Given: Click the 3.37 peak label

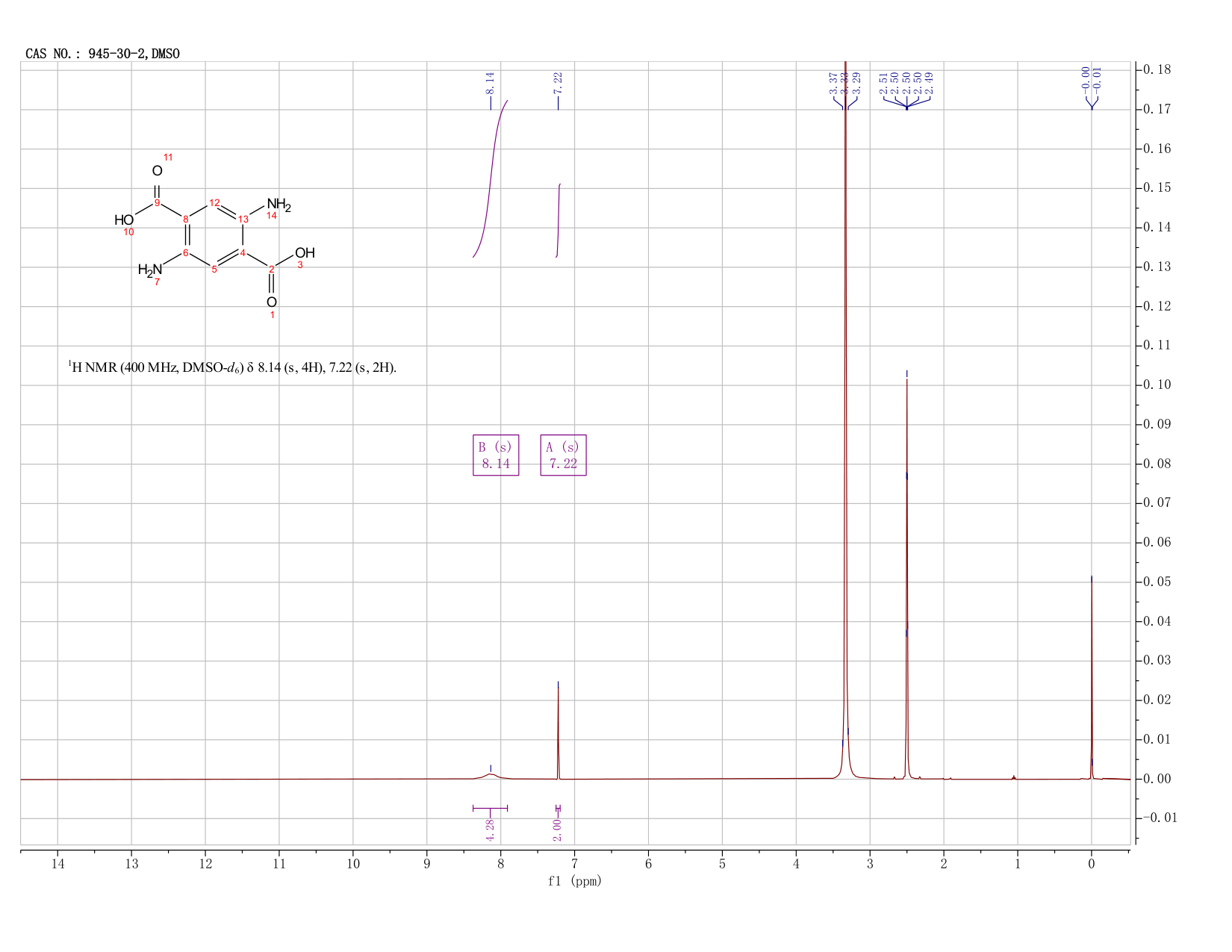Looking at the screenshot, I should click(x=833, y=83).
